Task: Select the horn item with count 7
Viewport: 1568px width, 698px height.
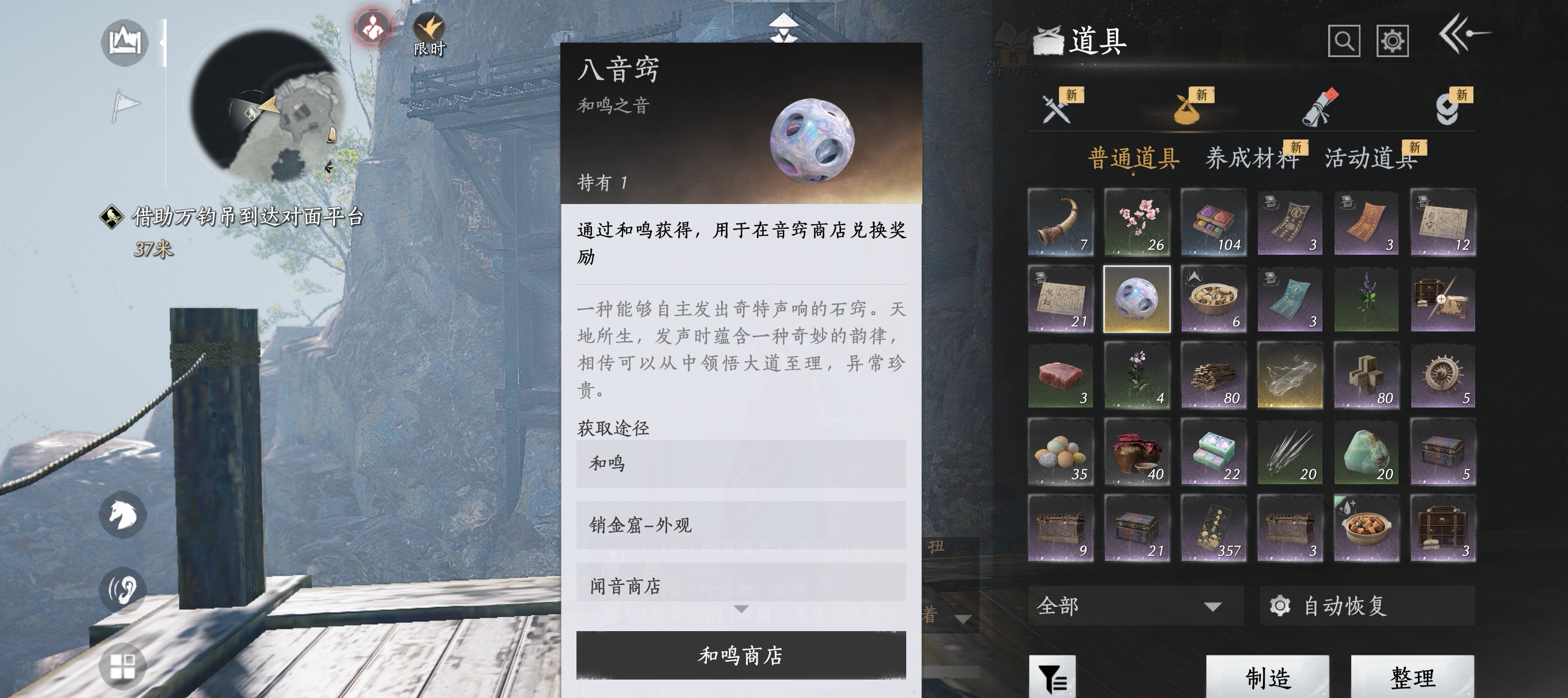Action: coord(1060,222)
